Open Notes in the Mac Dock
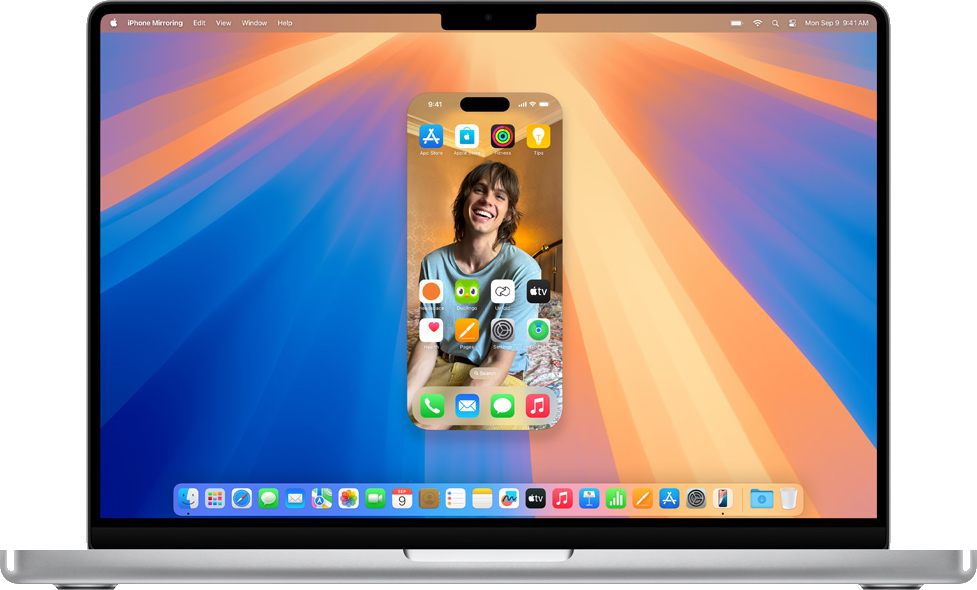Screen dimensions: 977x590 click(x=482, y=498)
